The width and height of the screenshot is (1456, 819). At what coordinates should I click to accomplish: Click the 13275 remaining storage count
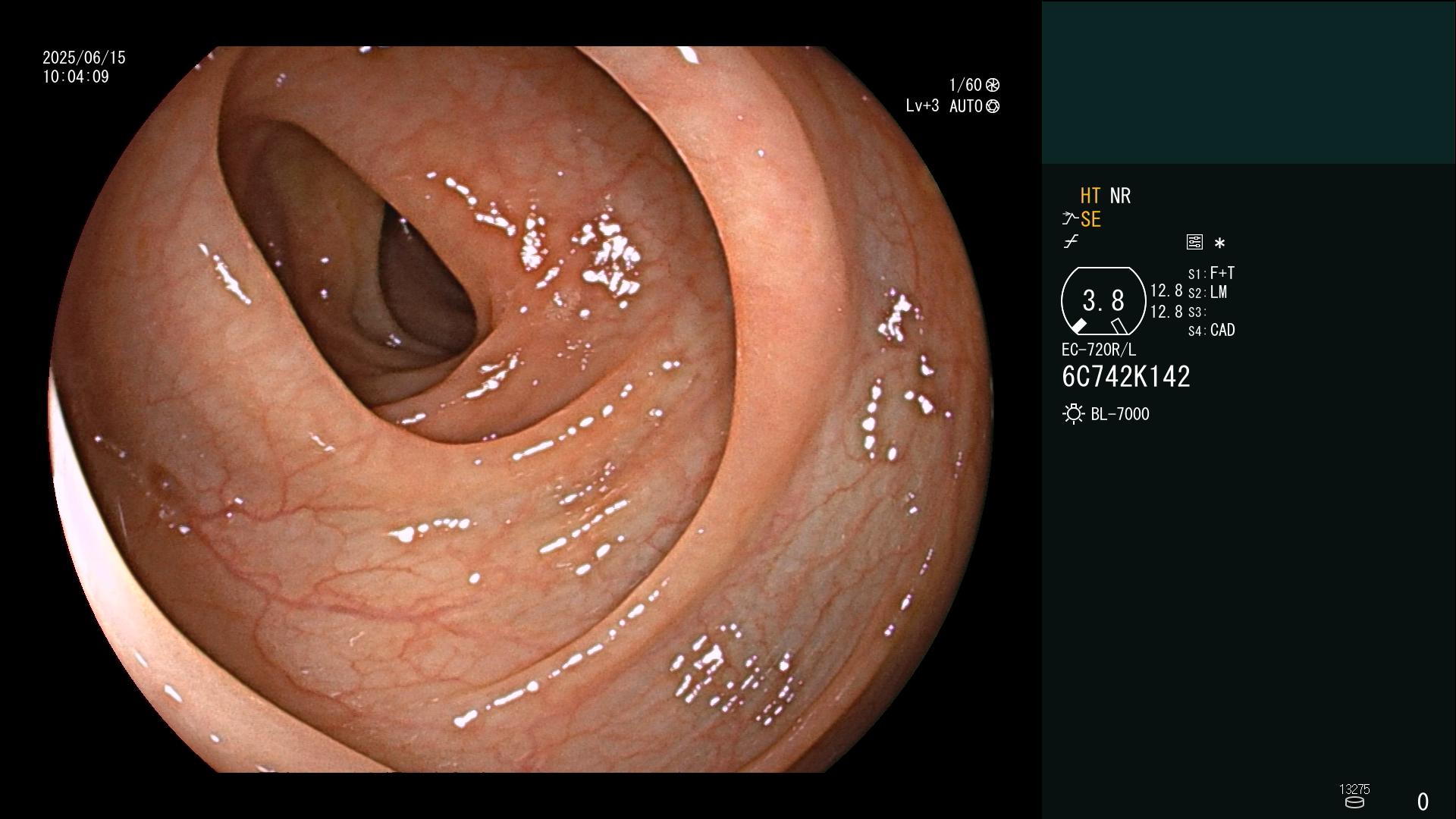point(1354,789)
